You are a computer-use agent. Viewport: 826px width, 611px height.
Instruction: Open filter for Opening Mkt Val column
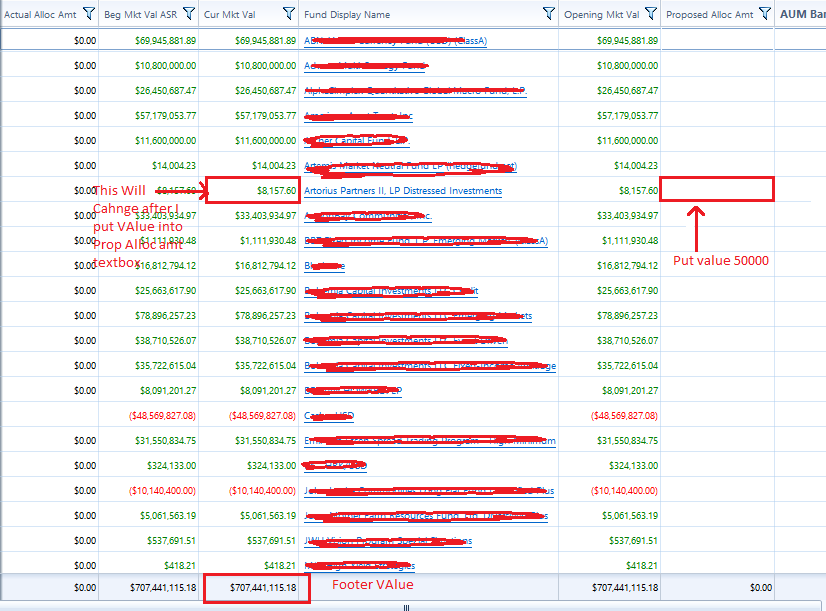651,14
